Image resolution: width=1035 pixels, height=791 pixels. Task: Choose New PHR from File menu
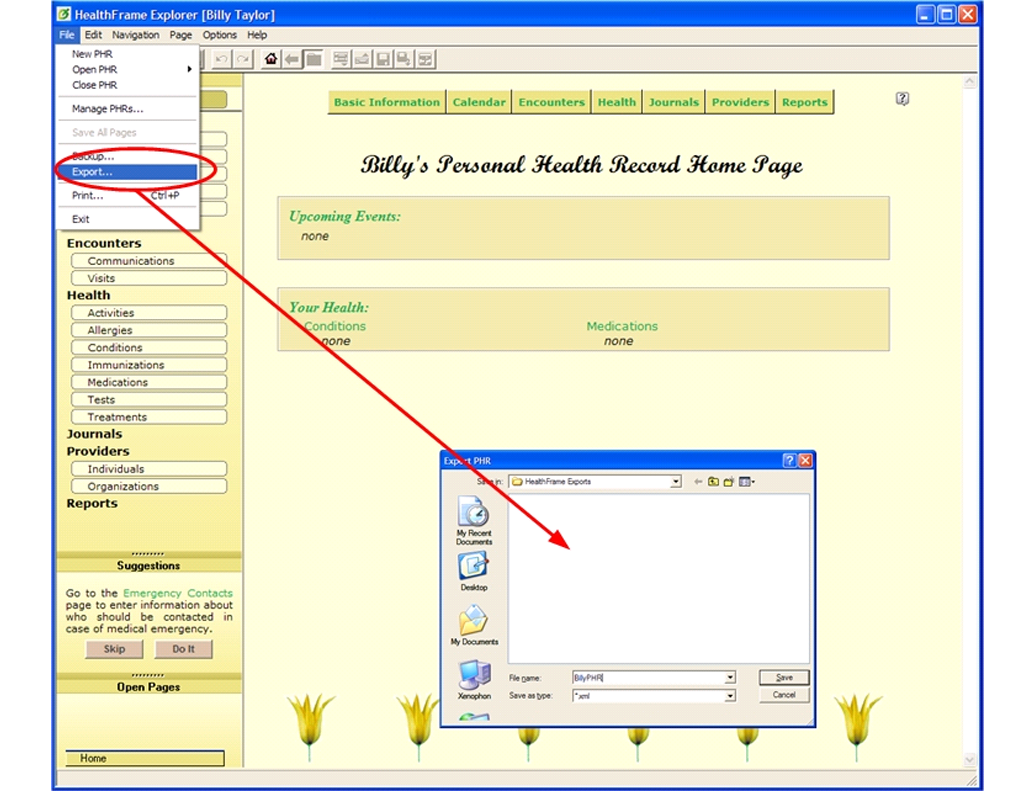click(x=127, y=54)
